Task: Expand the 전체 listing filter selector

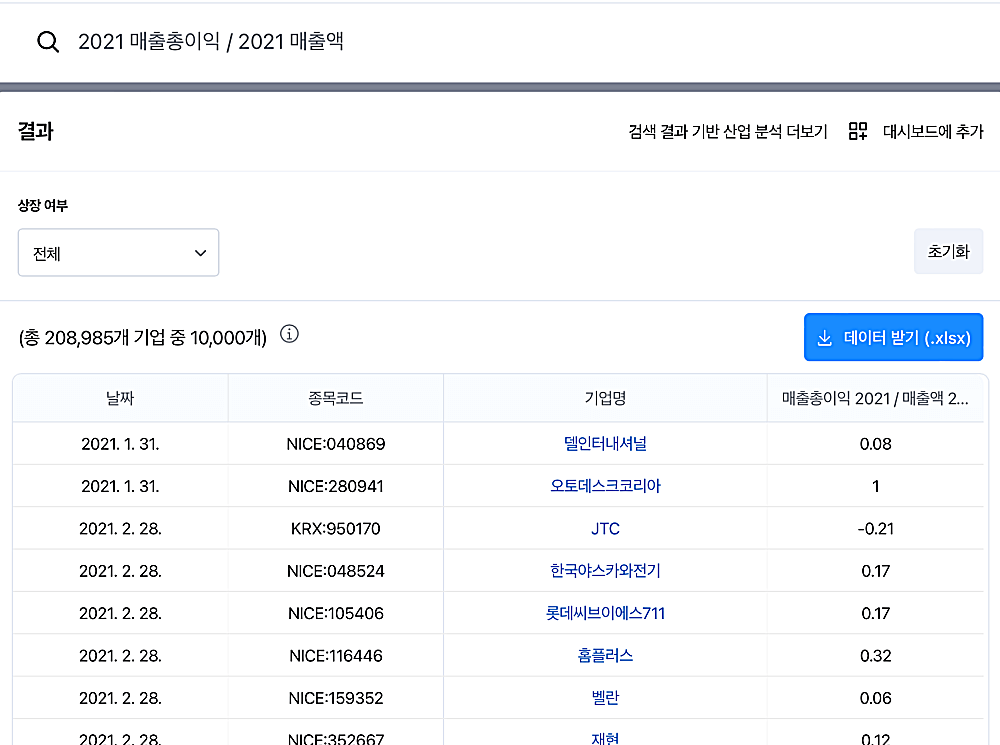Action: [x=118, y=253]
